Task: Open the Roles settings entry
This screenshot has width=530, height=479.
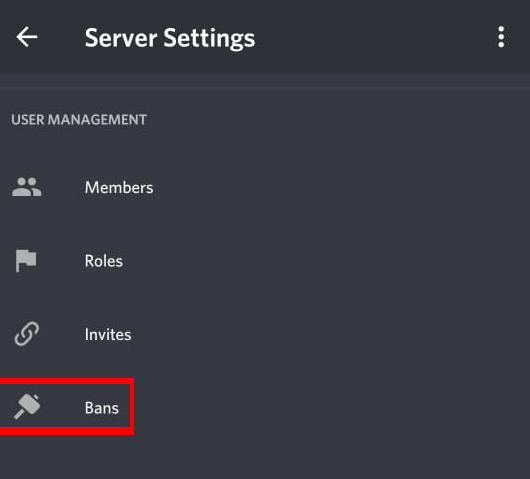Action: 265,261
